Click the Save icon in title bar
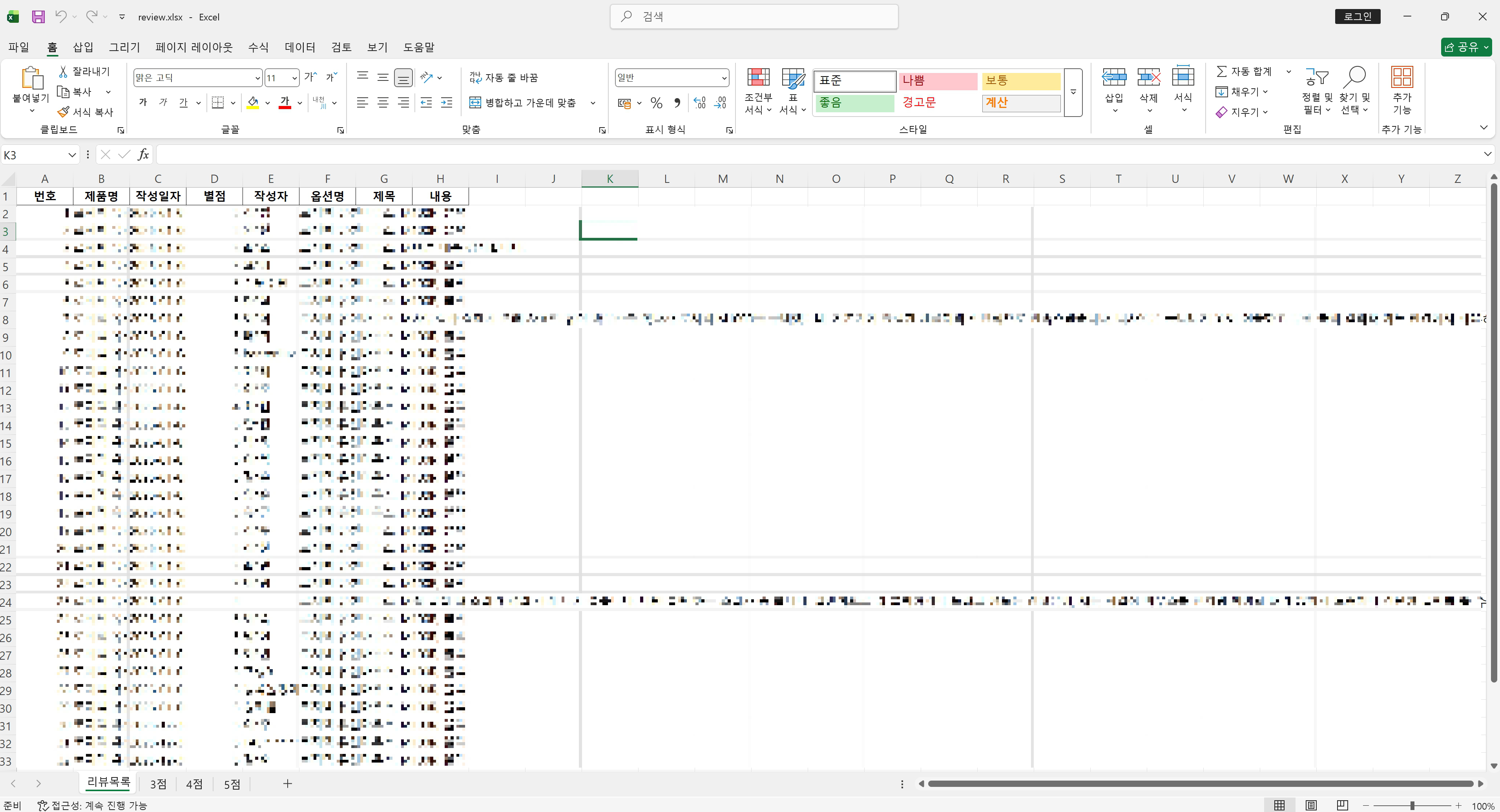Viewport: 1500px width, 812px height. click(38, 16)
